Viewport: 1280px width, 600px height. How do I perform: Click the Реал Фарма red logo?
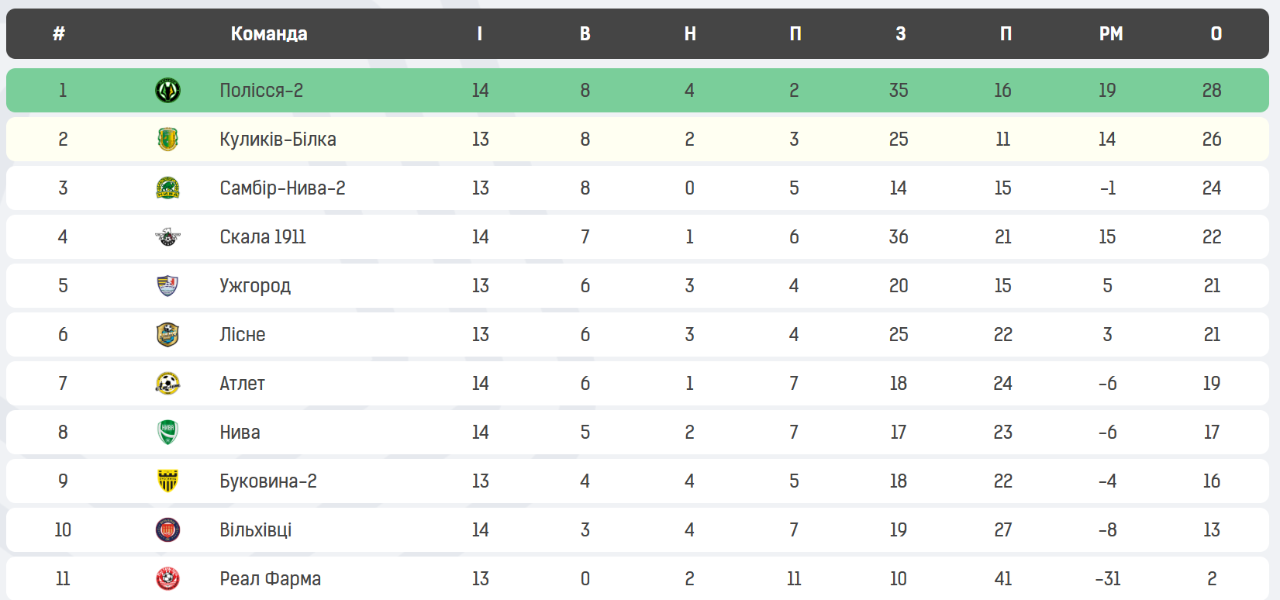[x=168, y=579]
